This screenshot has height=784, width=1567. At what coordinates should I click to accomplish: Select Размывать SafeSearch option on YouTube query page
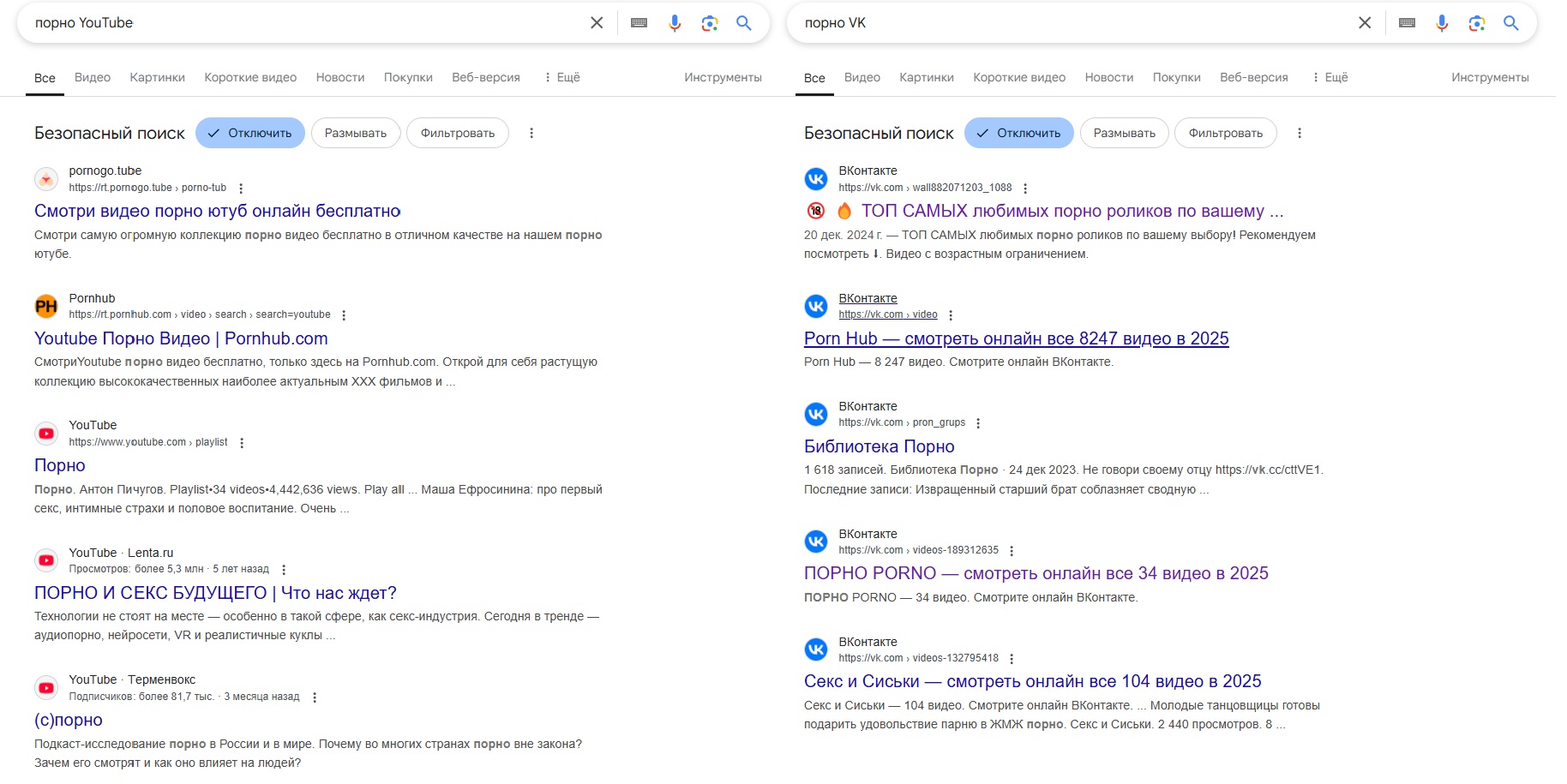tap(356, 133)
